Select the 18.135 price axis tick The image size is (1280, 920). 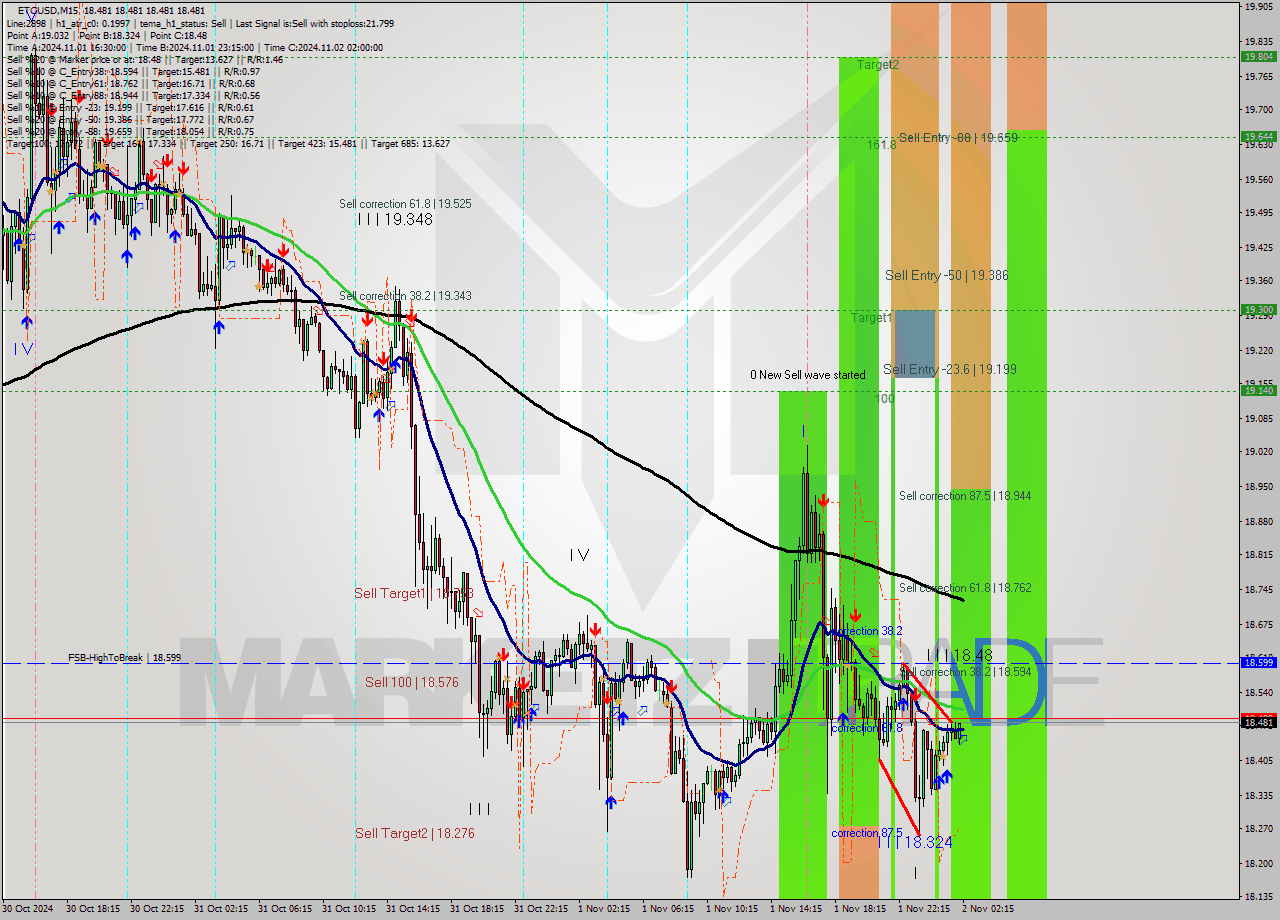click(1258, 897)
